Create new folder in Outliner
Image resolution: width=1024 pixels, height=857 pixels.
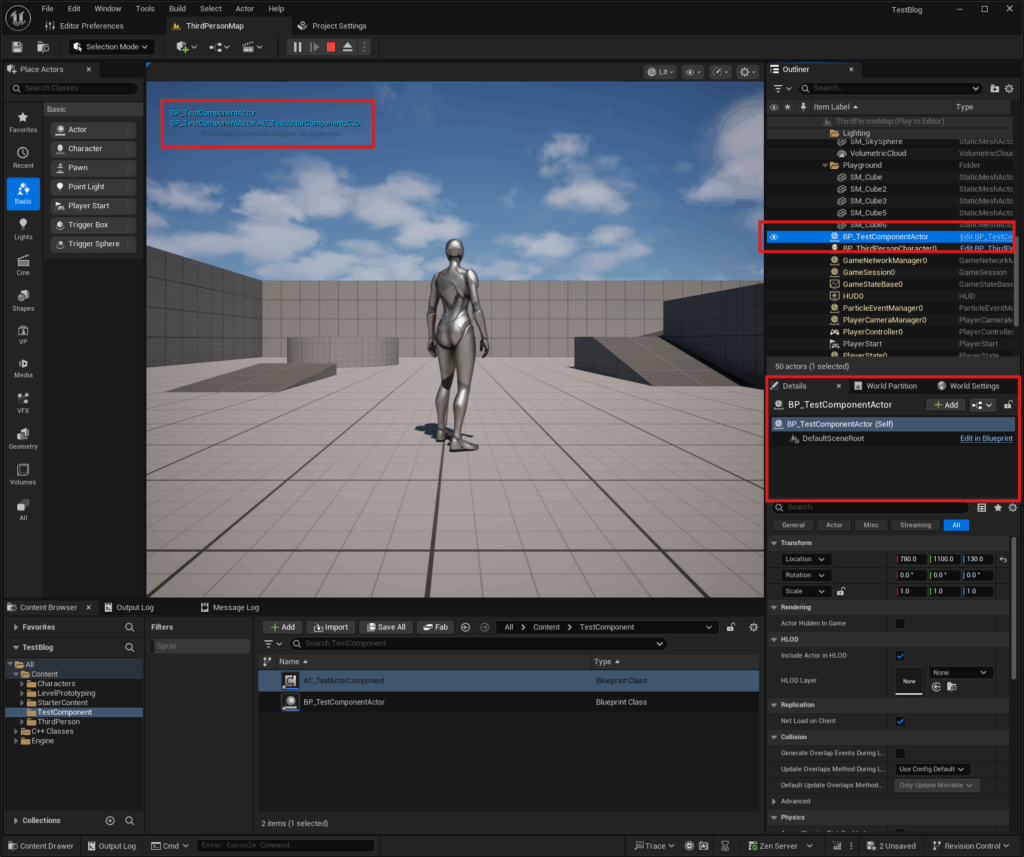pyautogui.click(x=995, y=88)
